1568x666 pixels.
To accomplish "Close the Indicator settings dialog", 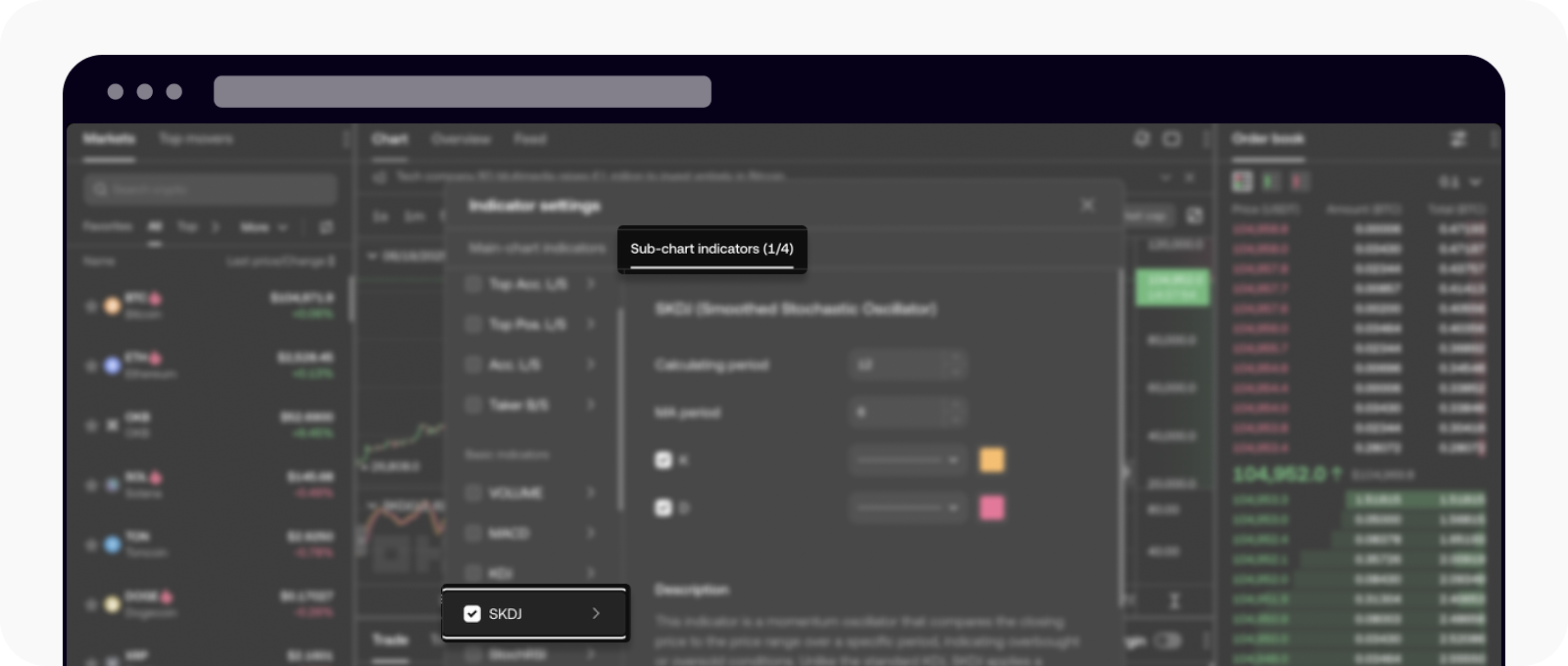I will tap(1087, 205).
